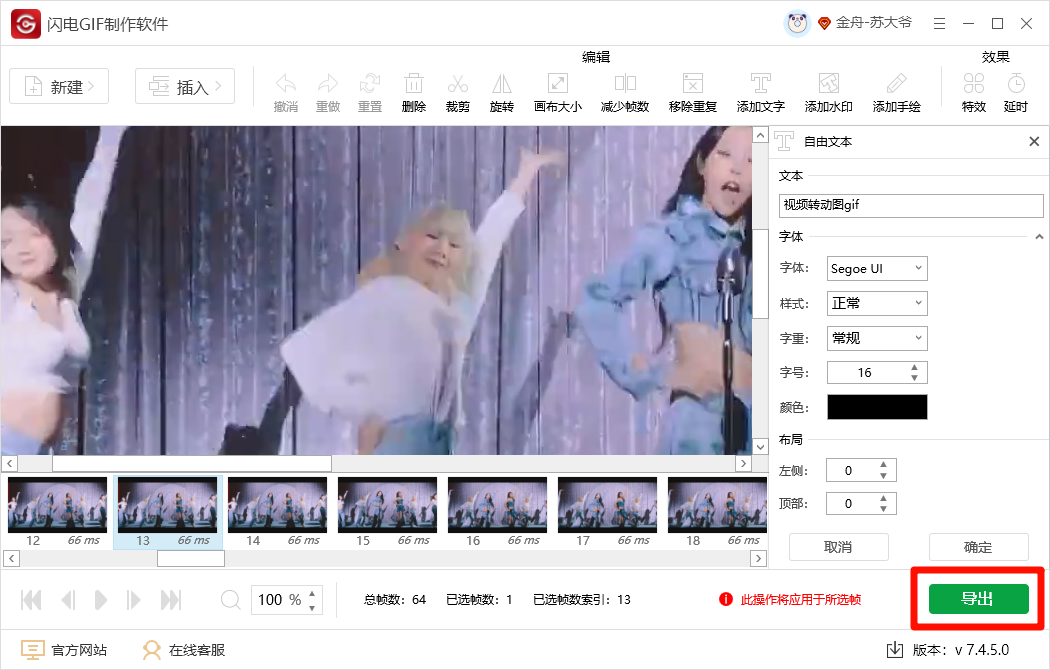
Task: Jump to last frame playback button
Action: click(171, 600)
